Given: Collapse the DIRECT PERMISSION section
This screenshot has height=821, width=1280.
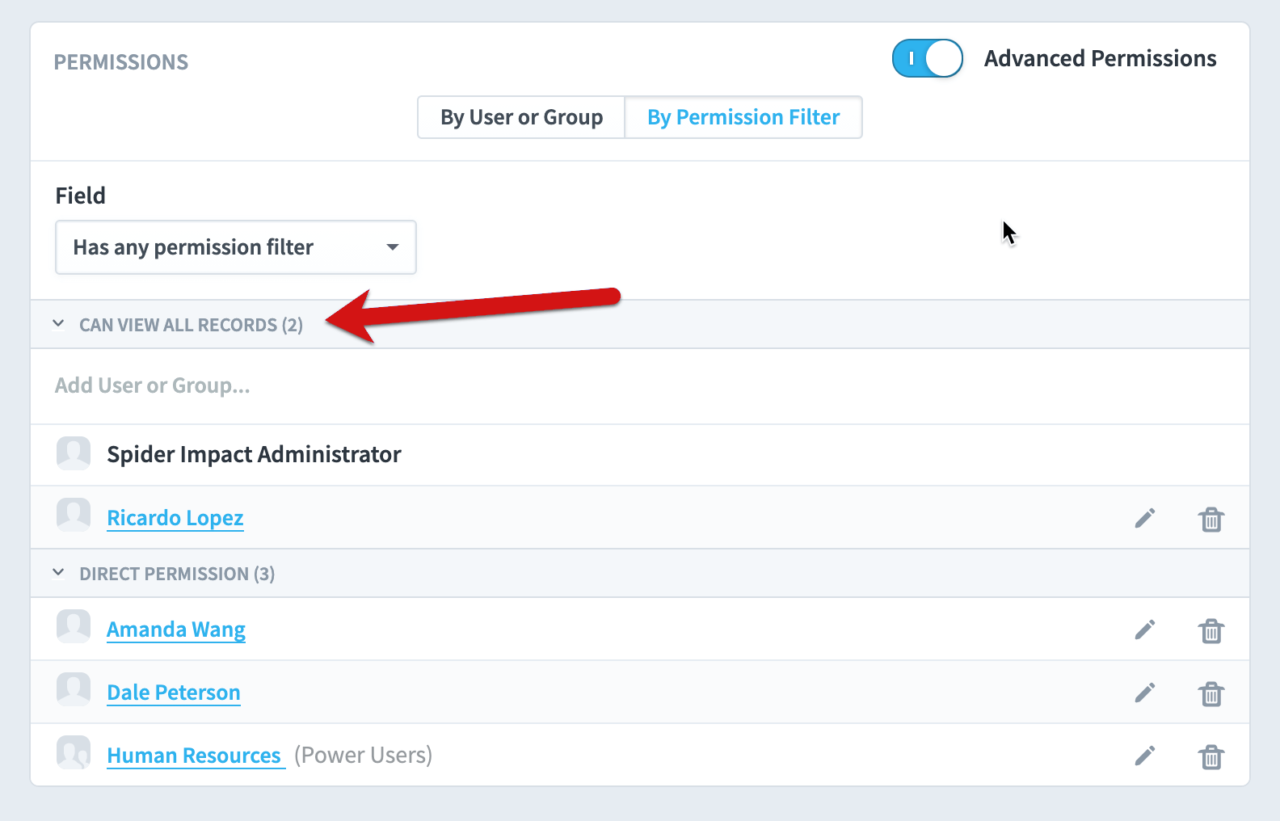Looking at the screenshot, I should click(x=57, y=573).
